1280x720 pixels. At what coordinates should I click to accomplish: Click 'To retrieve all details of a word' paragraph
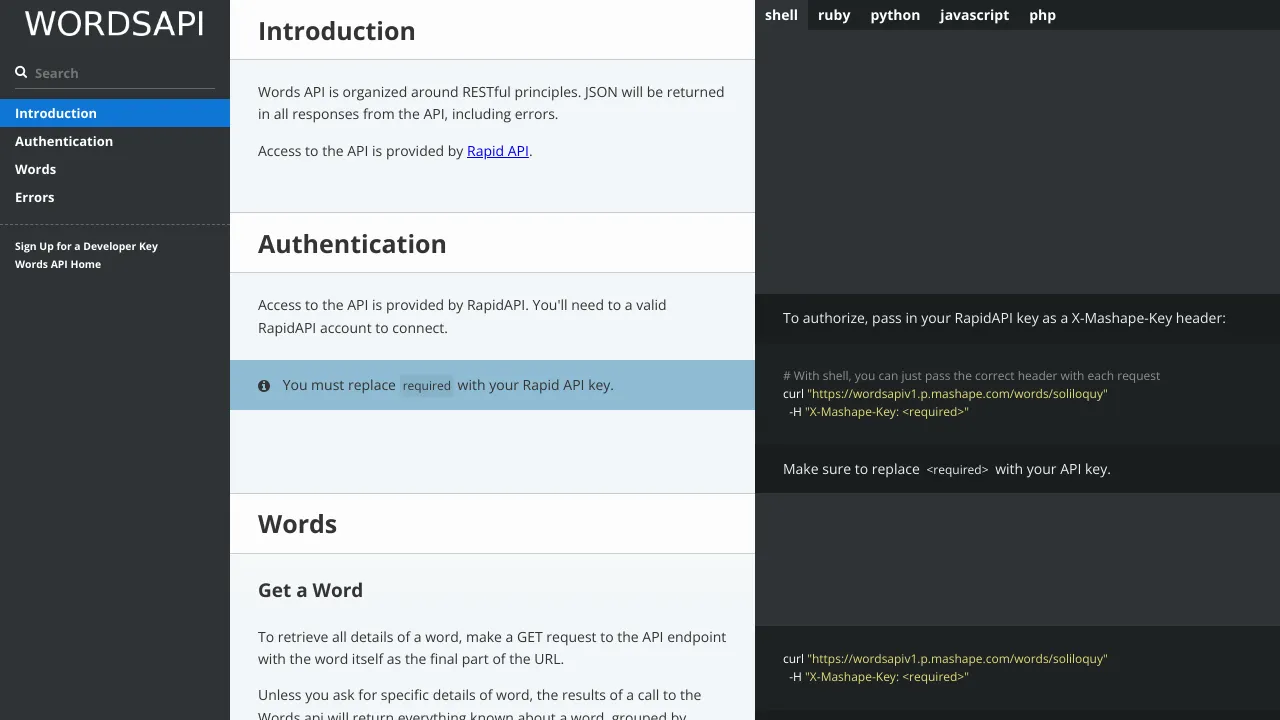(492, 648)
